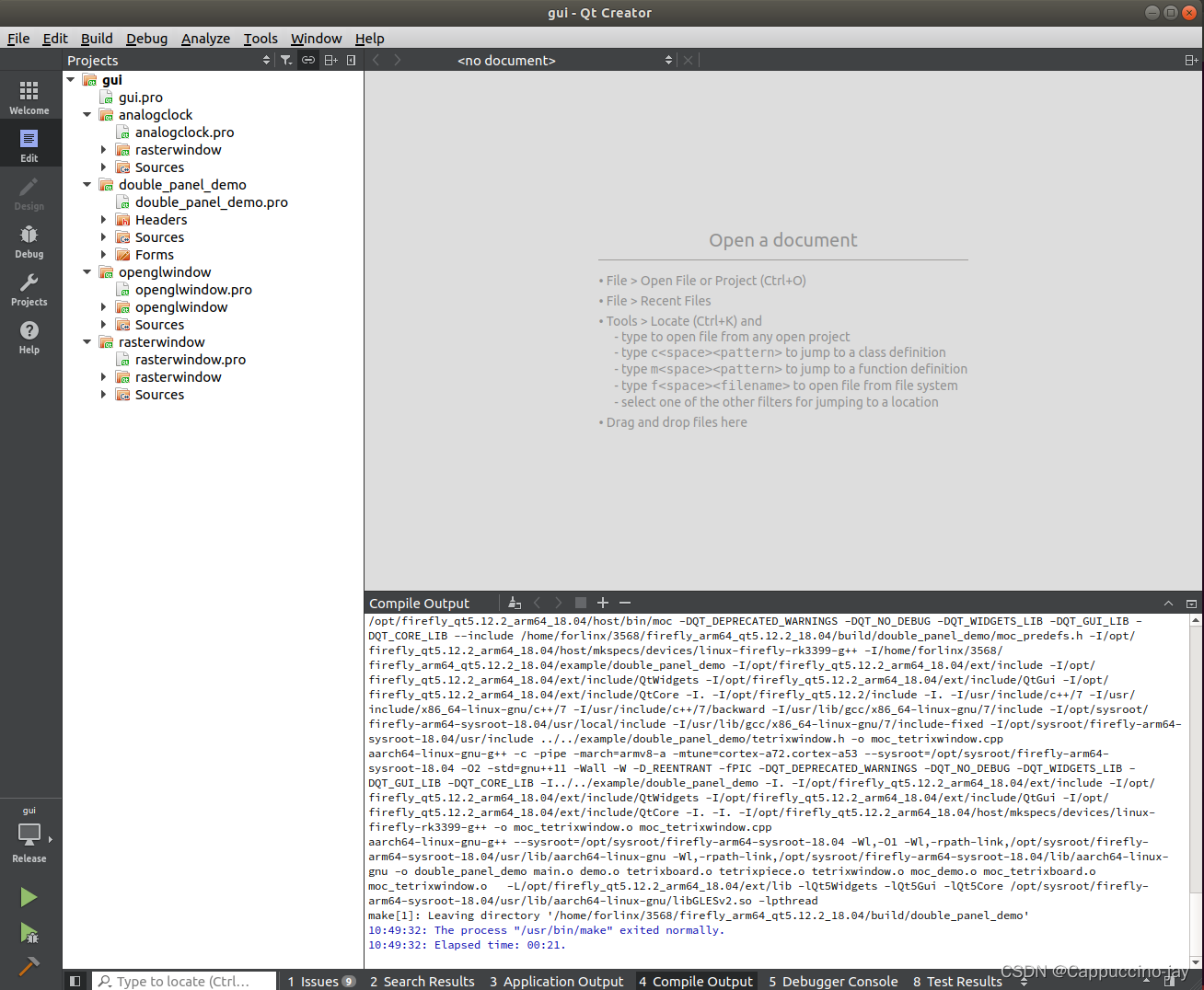Open the Debug menu
Image resolution: width=1204 pixels, height=990 pixels.
[x=146, y=38]
